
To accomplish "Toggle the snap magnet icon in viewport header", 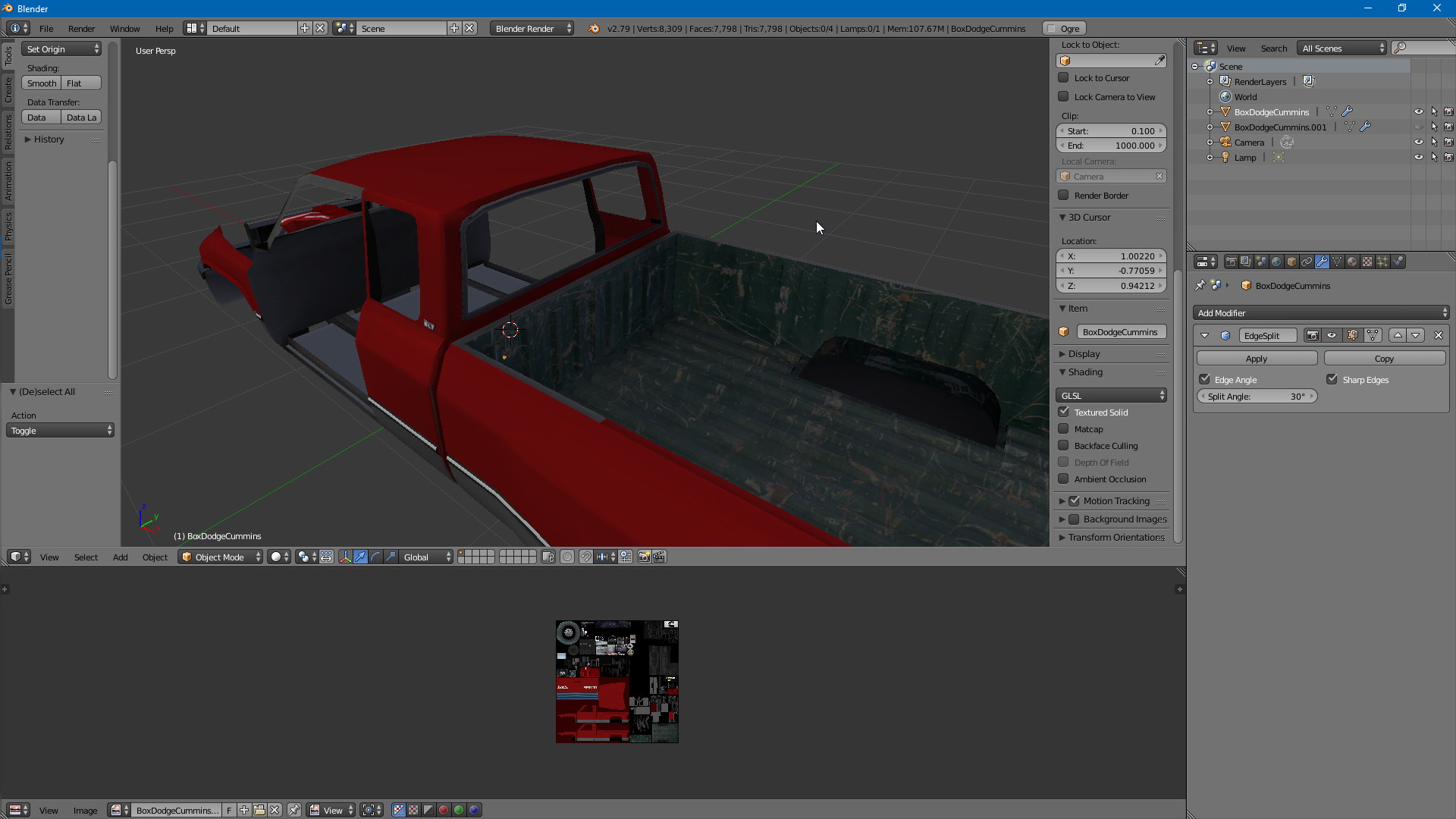I will (586, 557).
